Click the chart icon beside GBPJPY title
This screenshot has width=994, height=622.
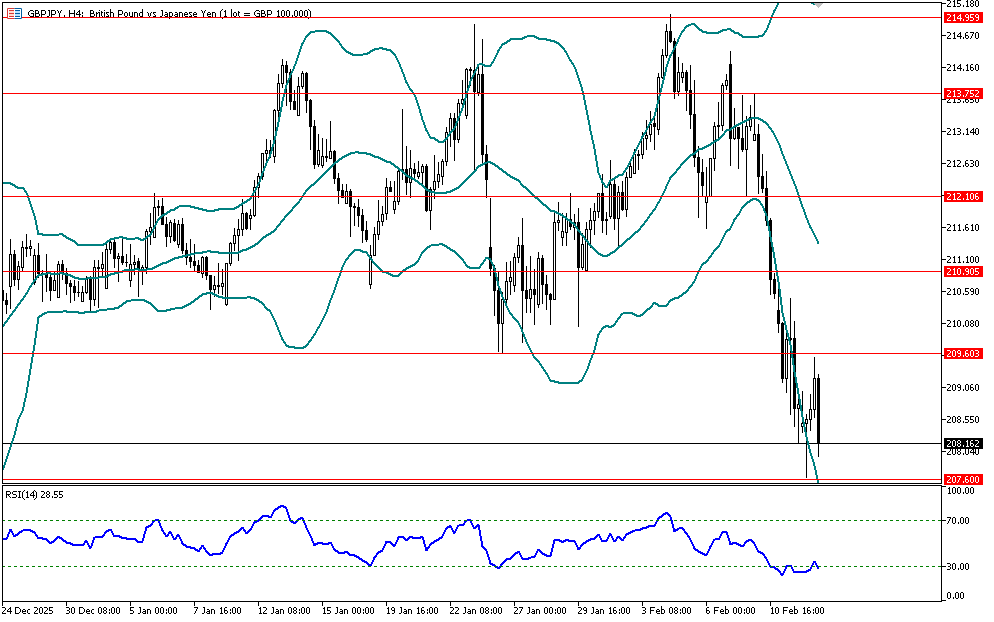[x=13, y=13]
